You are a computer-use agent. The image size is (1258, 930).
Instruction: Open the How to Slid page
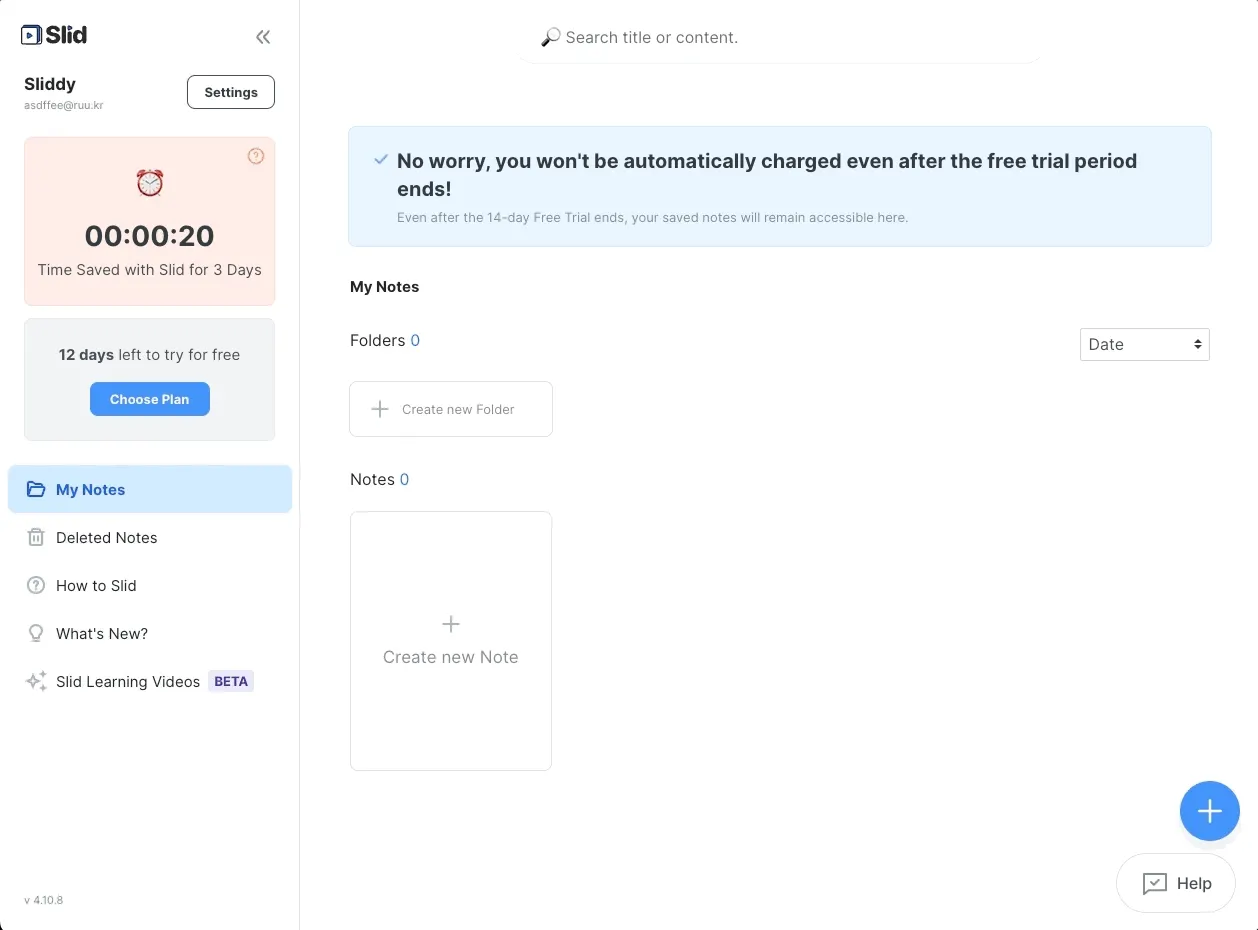(x=96, y=586)
